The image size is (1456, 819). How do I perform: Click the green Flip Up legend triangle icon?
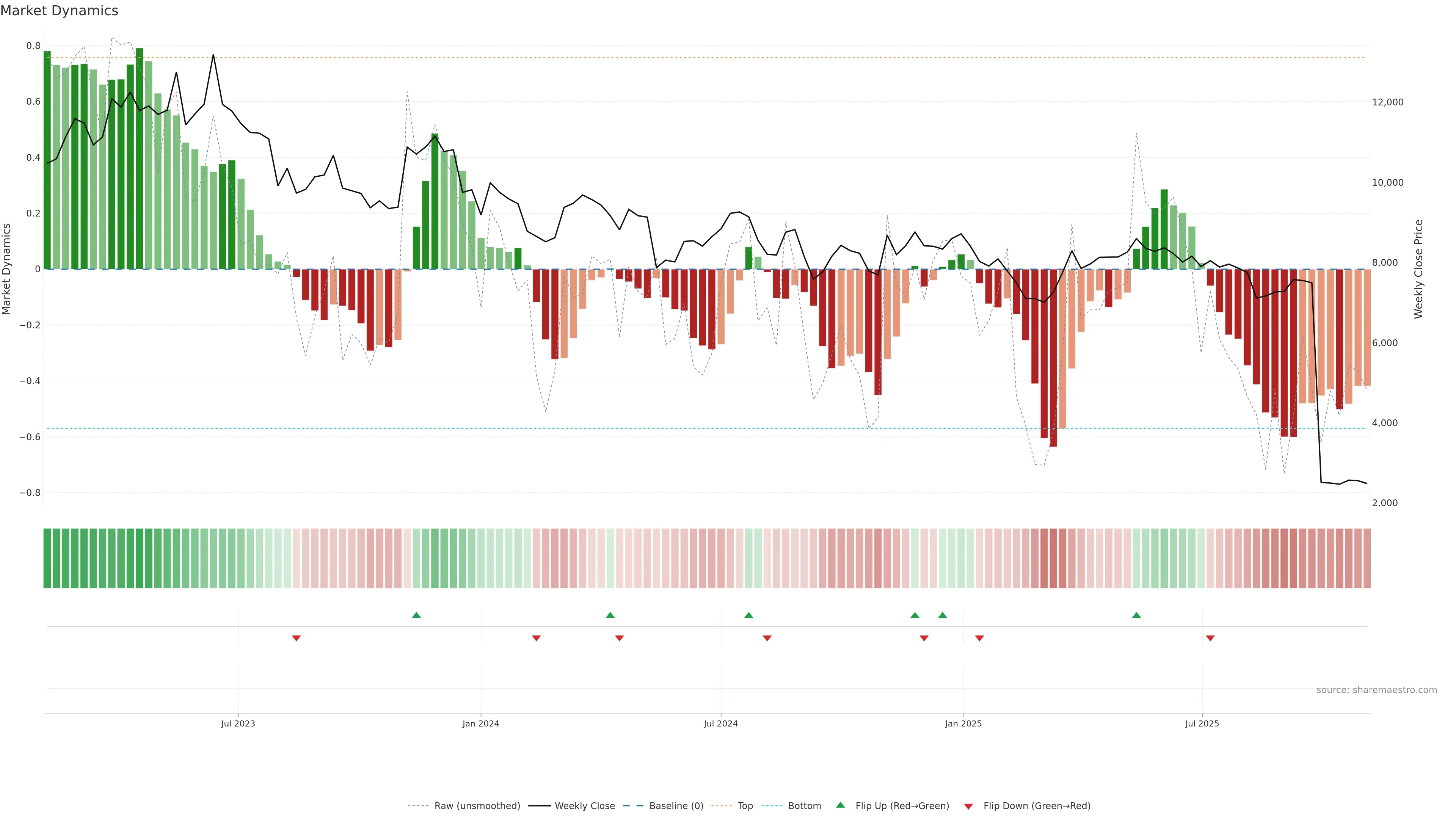tap(841, 805)
